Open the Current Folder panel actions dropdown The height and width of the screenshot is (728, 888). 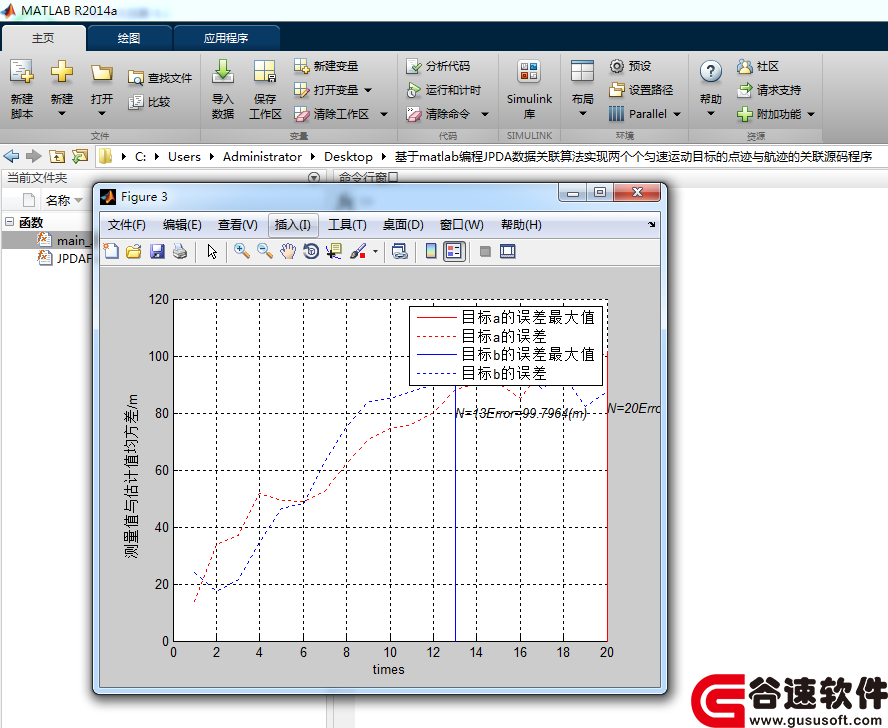(x=313, y=178)
